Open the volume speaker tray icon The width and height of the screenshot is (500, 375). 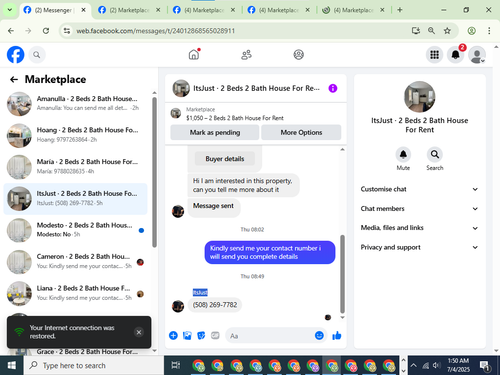point(436,365)
